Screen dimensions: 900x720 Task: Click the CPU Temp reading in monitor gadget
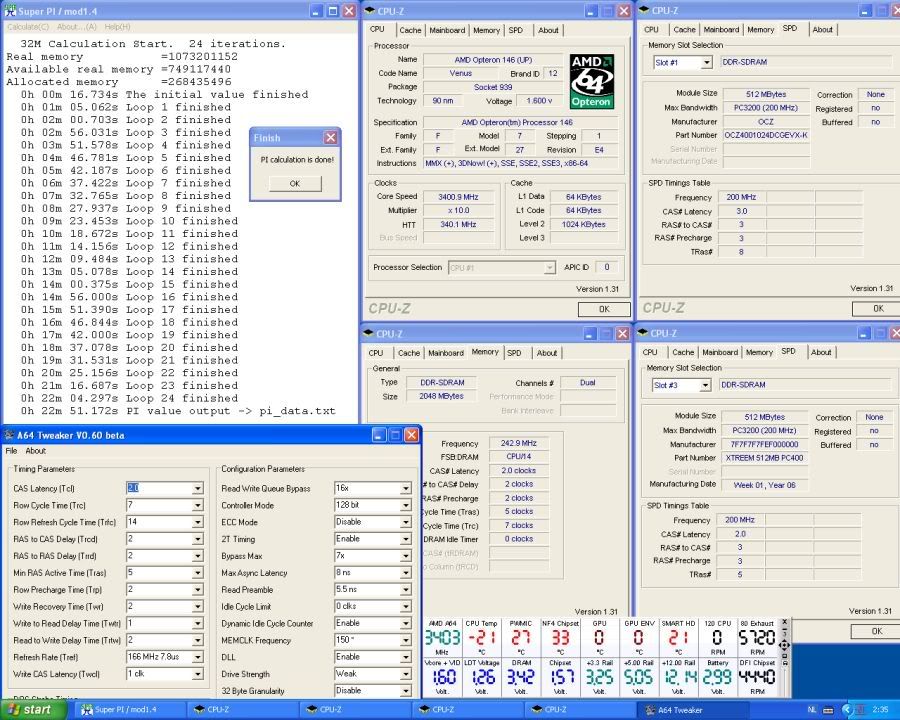point(482,638)
